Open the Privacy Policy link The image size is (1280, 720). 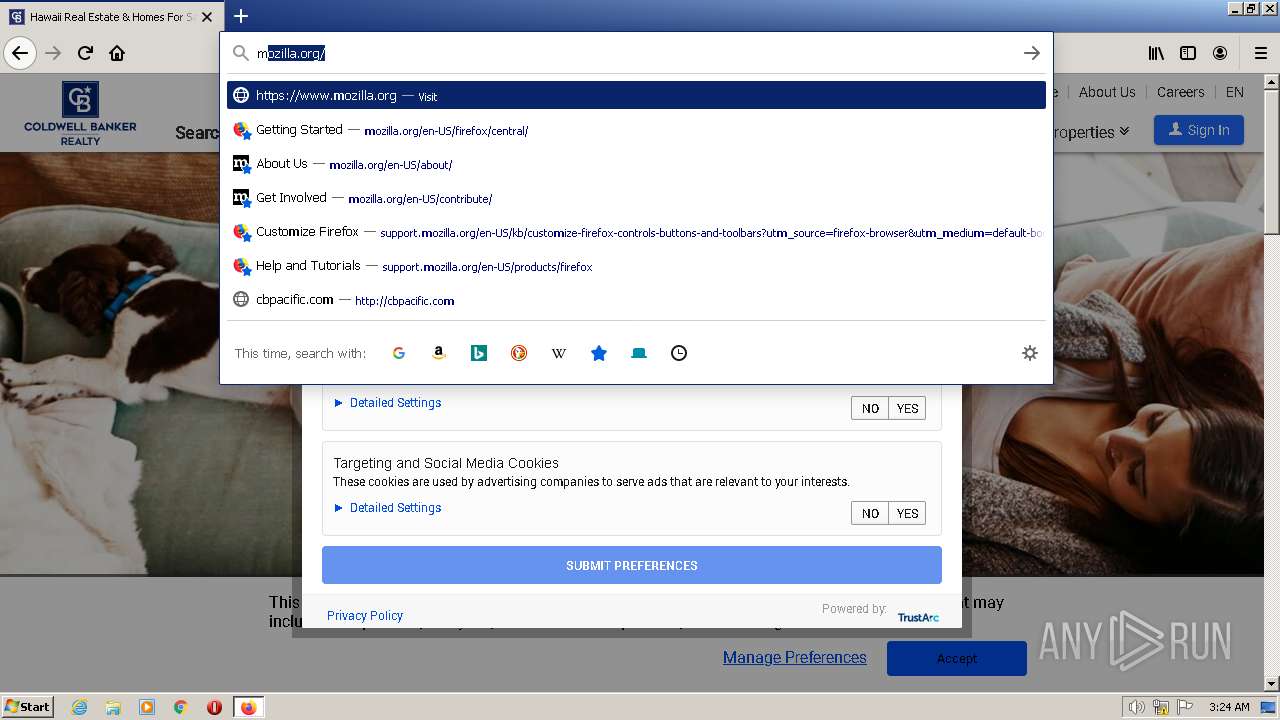365,616
